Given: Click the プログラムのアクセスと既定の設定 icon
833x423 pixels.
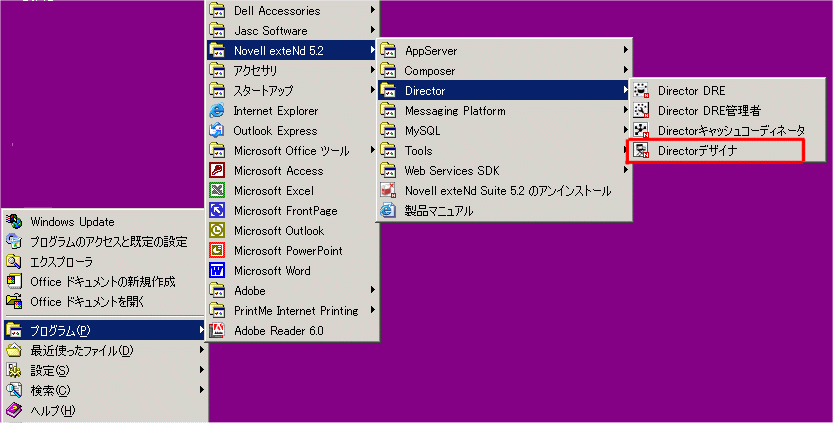Looking at the screenshot, I should point(14,241).
